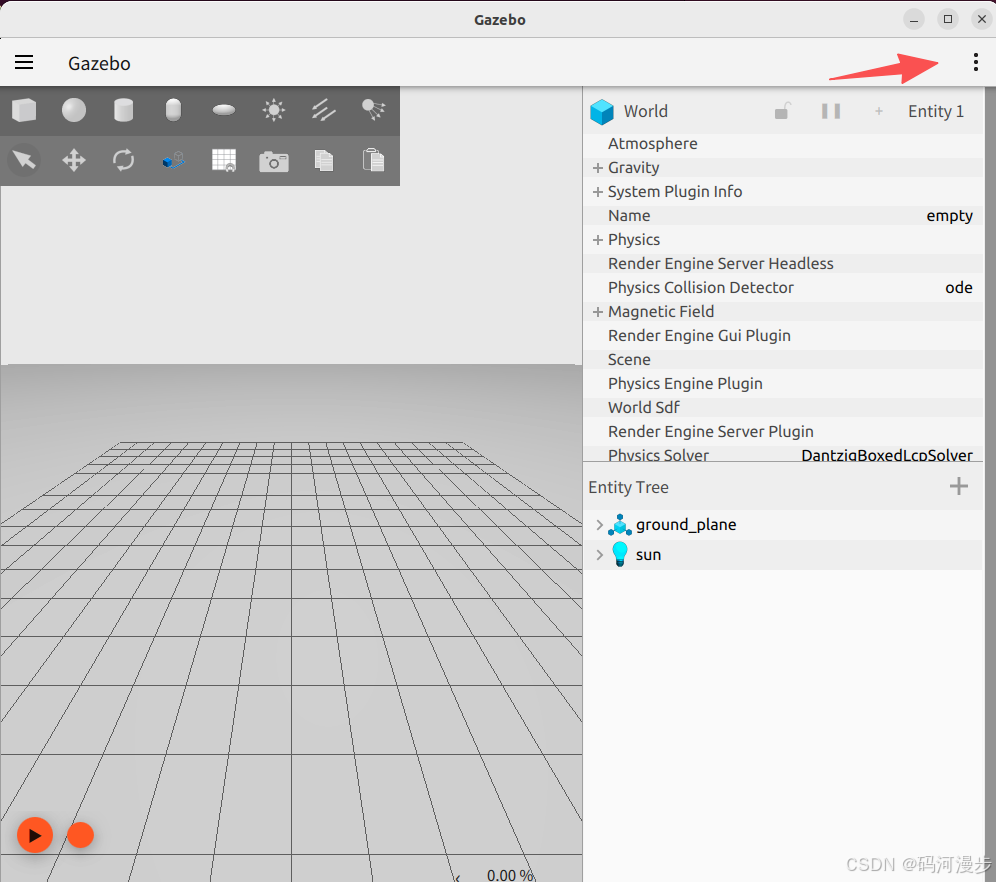Expand the sun tree node

(x=599, y=554)
